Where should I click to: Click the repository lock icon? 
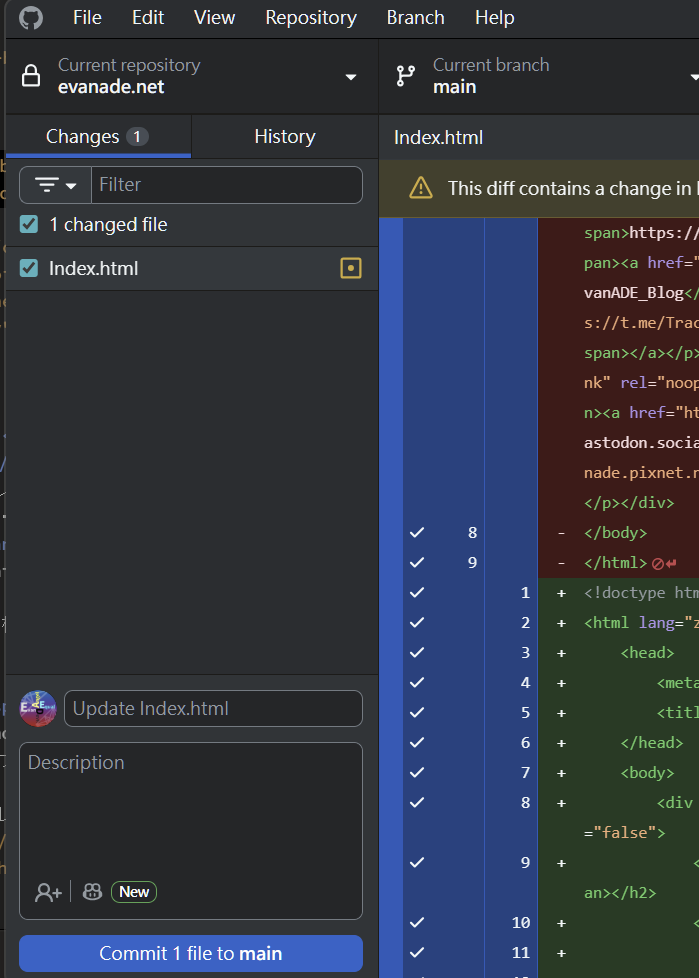coord(31,75)
